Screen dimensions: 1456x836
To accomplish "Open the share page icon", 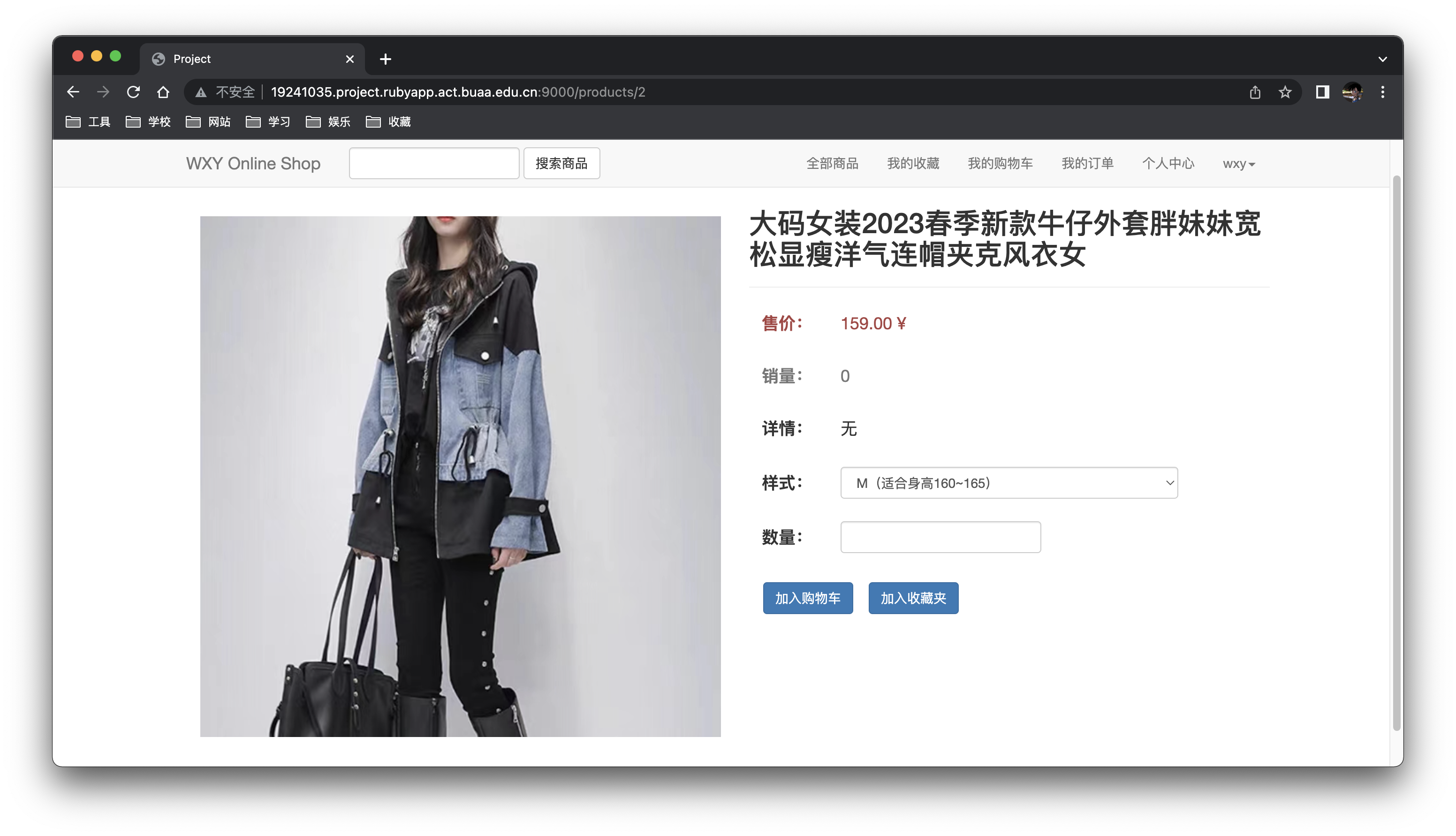I will pos(1255,92).
